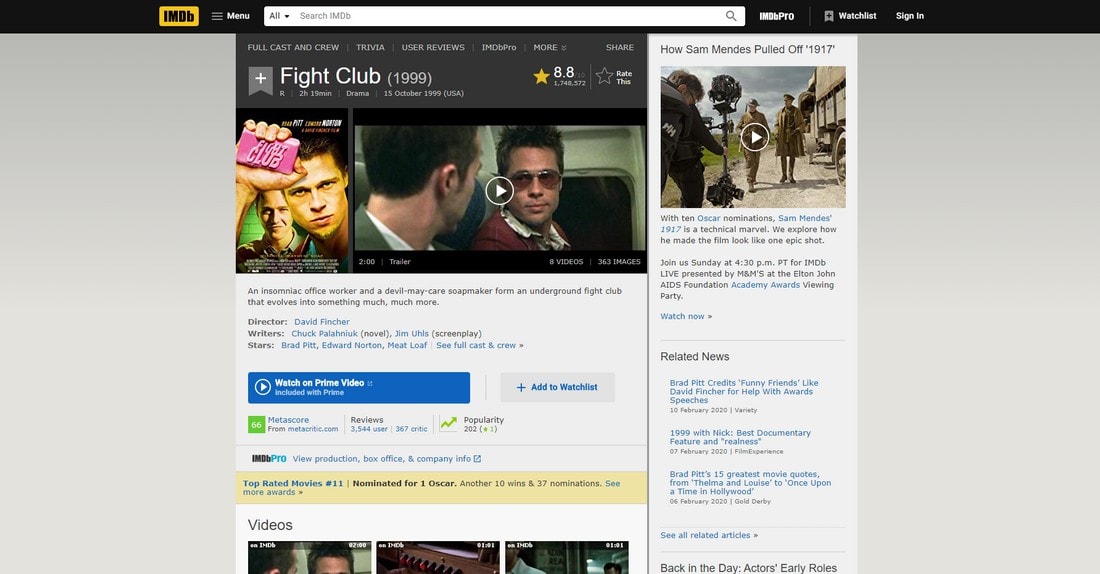Click the IMDb logo
Image resolution: width=1100 pixels, height=574 pixels.
(x=179, y=16)
